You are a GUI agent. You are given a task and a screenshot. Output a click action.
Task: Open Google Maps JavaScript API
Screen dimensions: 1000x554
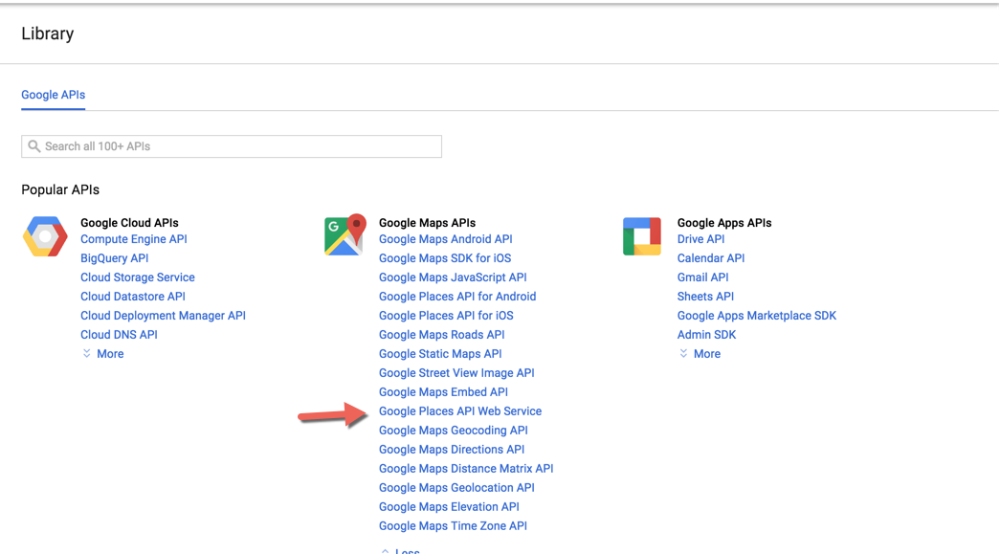tap(453, 277)
